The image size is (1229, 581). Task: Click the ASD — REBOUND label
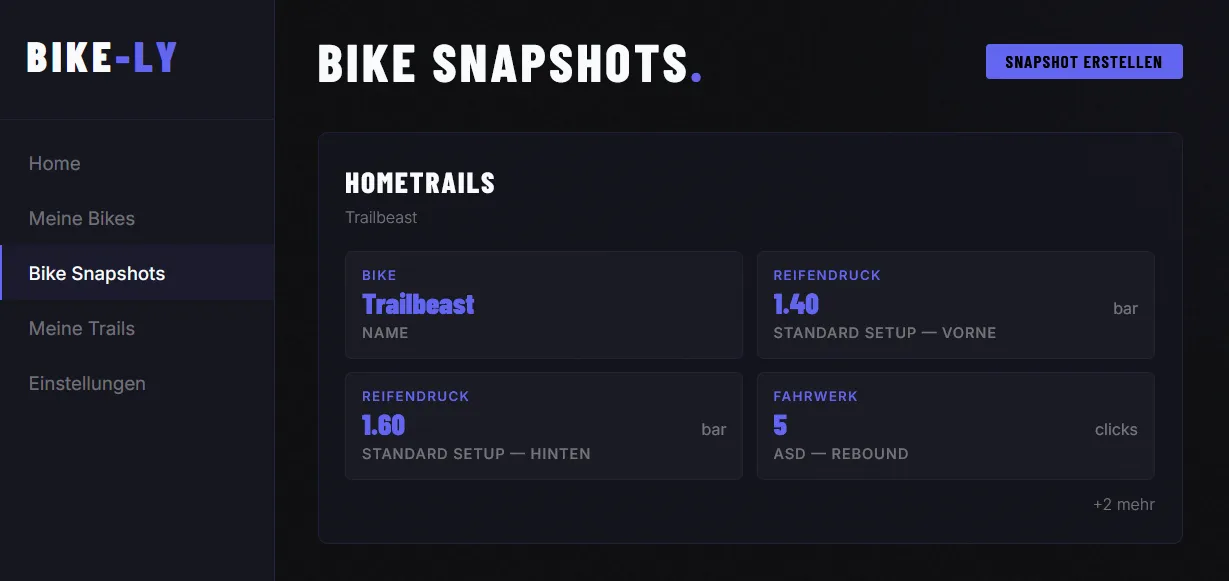click(840, 453)
